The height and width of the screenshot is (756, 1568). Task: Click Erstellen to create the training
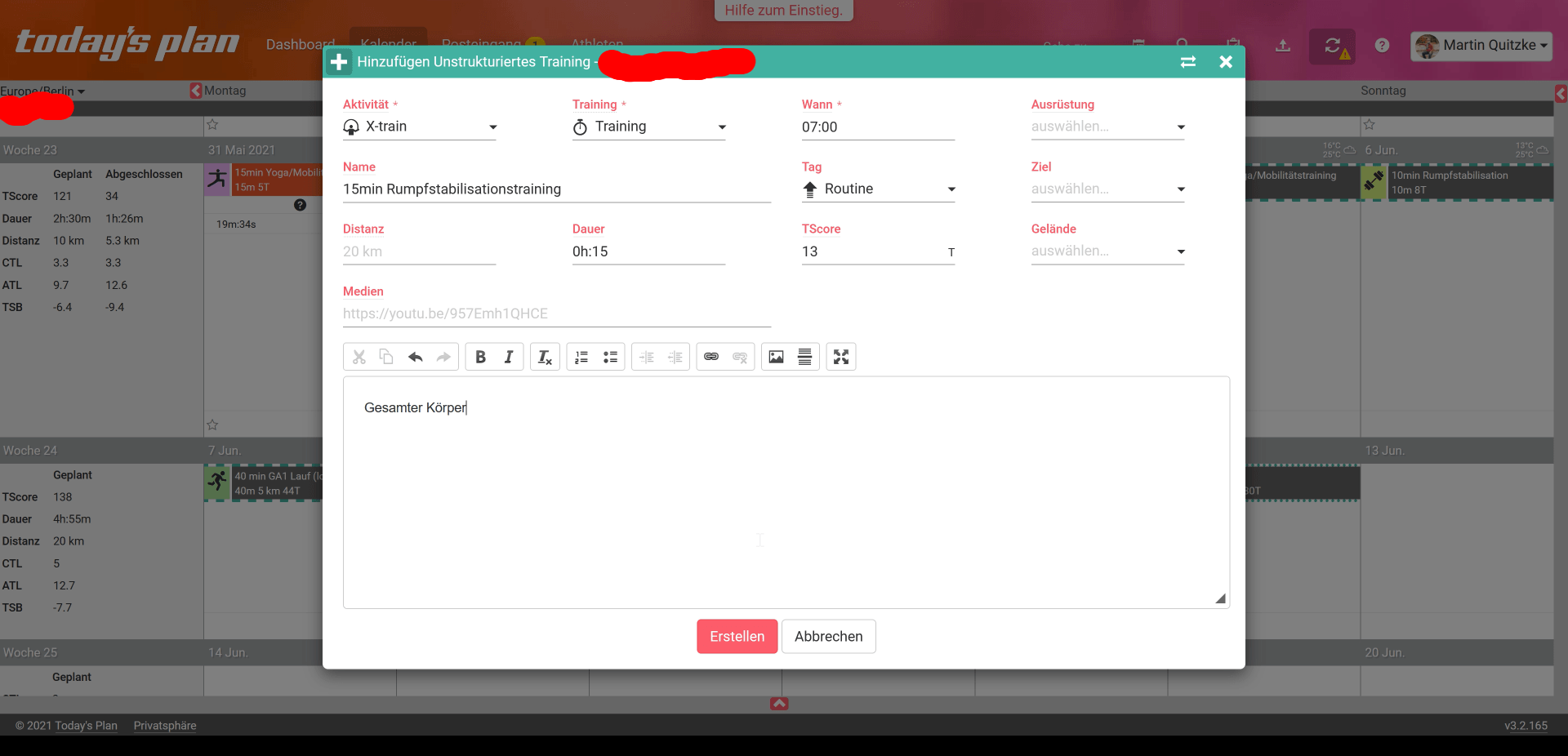tap(737, 637)
